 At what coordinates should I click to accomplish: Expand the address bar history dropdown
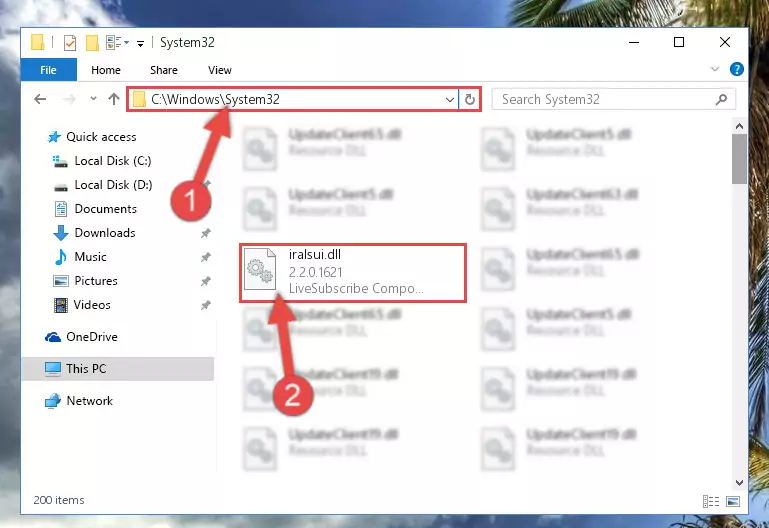[x=449, y=100]
